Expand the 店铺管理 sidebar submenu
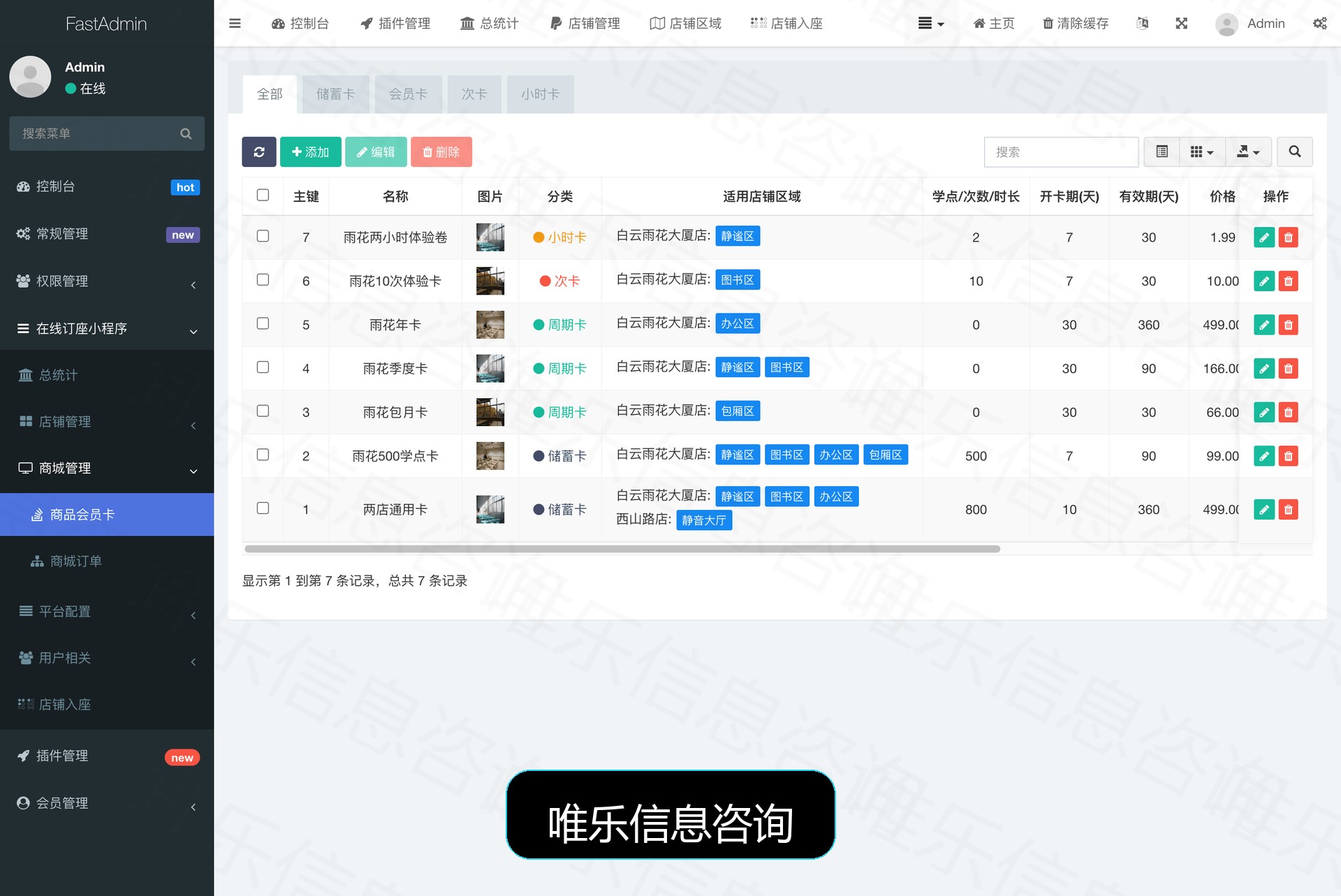 pyautogui.click(x=107, y=422)
